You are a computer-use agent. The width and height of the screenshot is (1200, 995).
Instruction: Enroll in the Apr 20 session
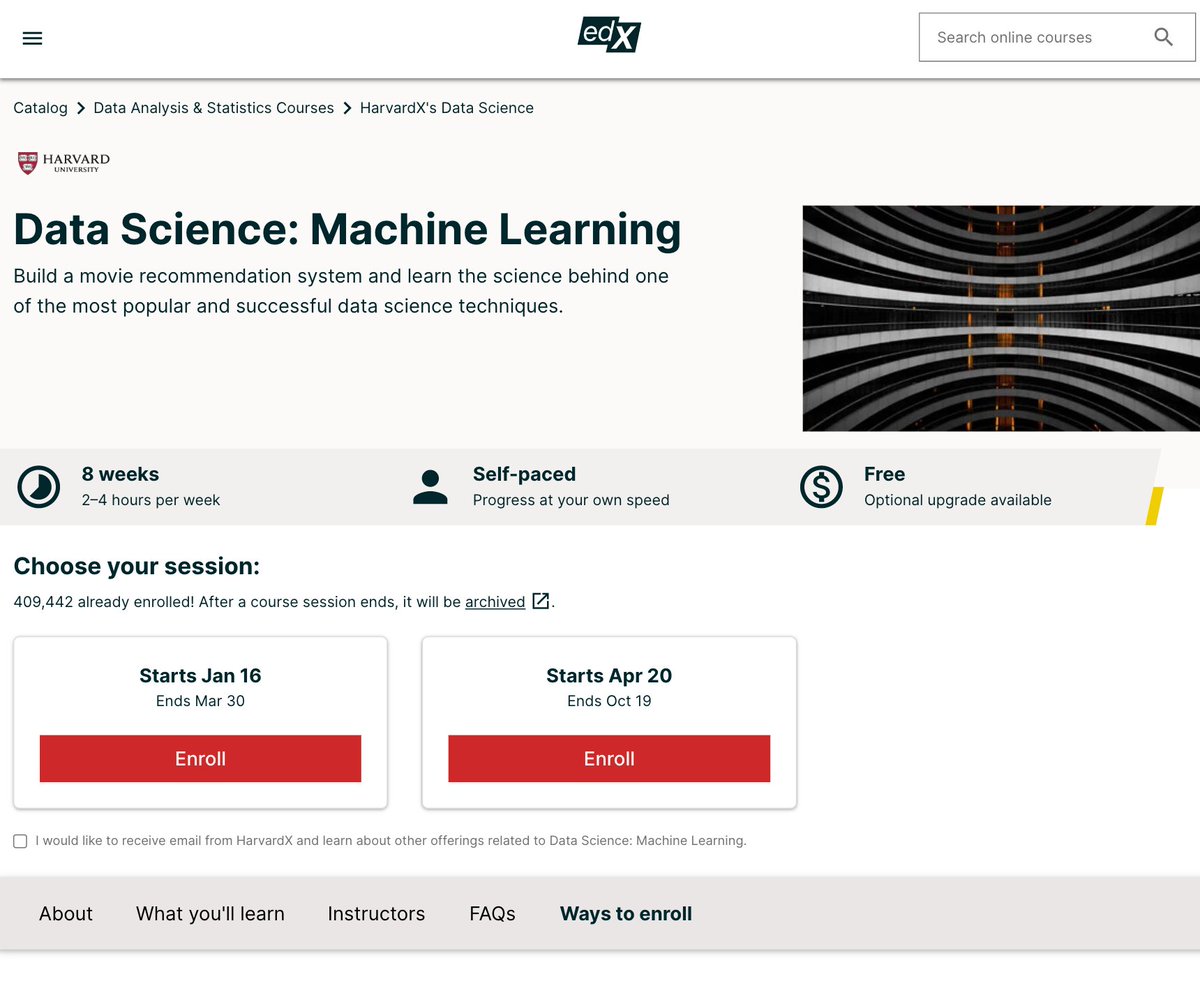point(609,758)
